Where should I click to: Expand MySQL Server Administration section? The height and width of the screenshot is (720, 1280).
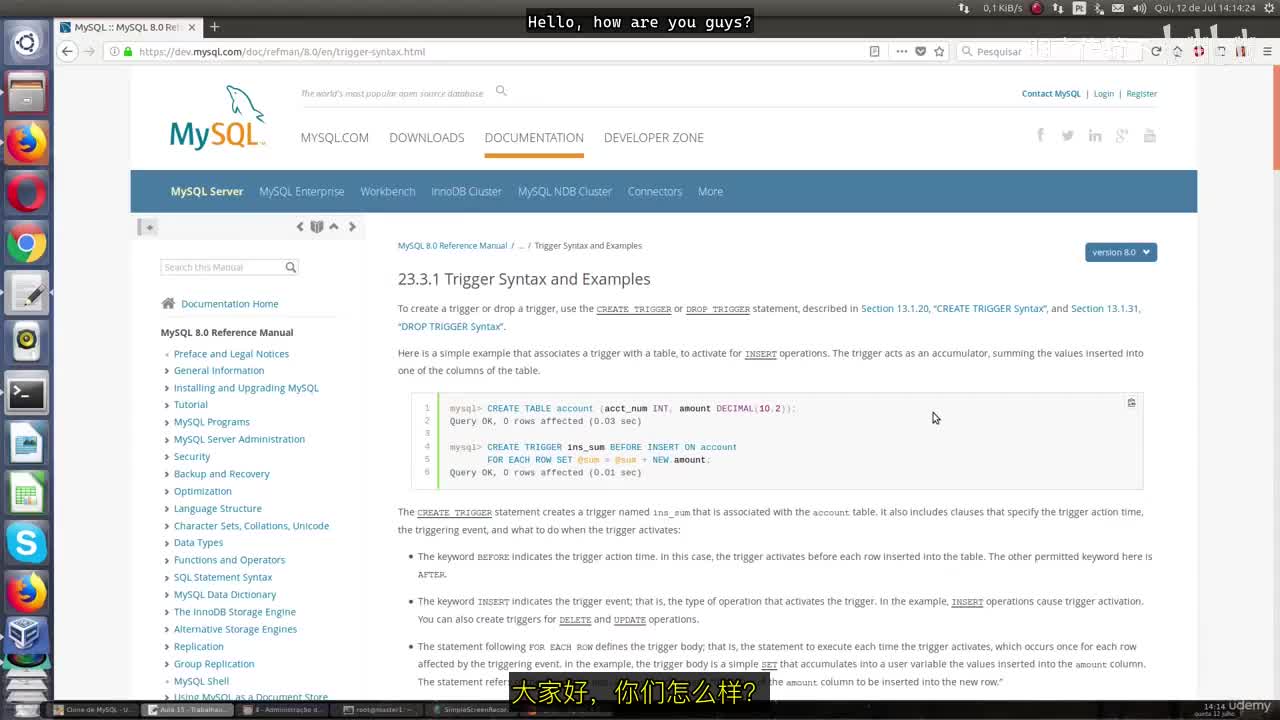click(167, 439)
